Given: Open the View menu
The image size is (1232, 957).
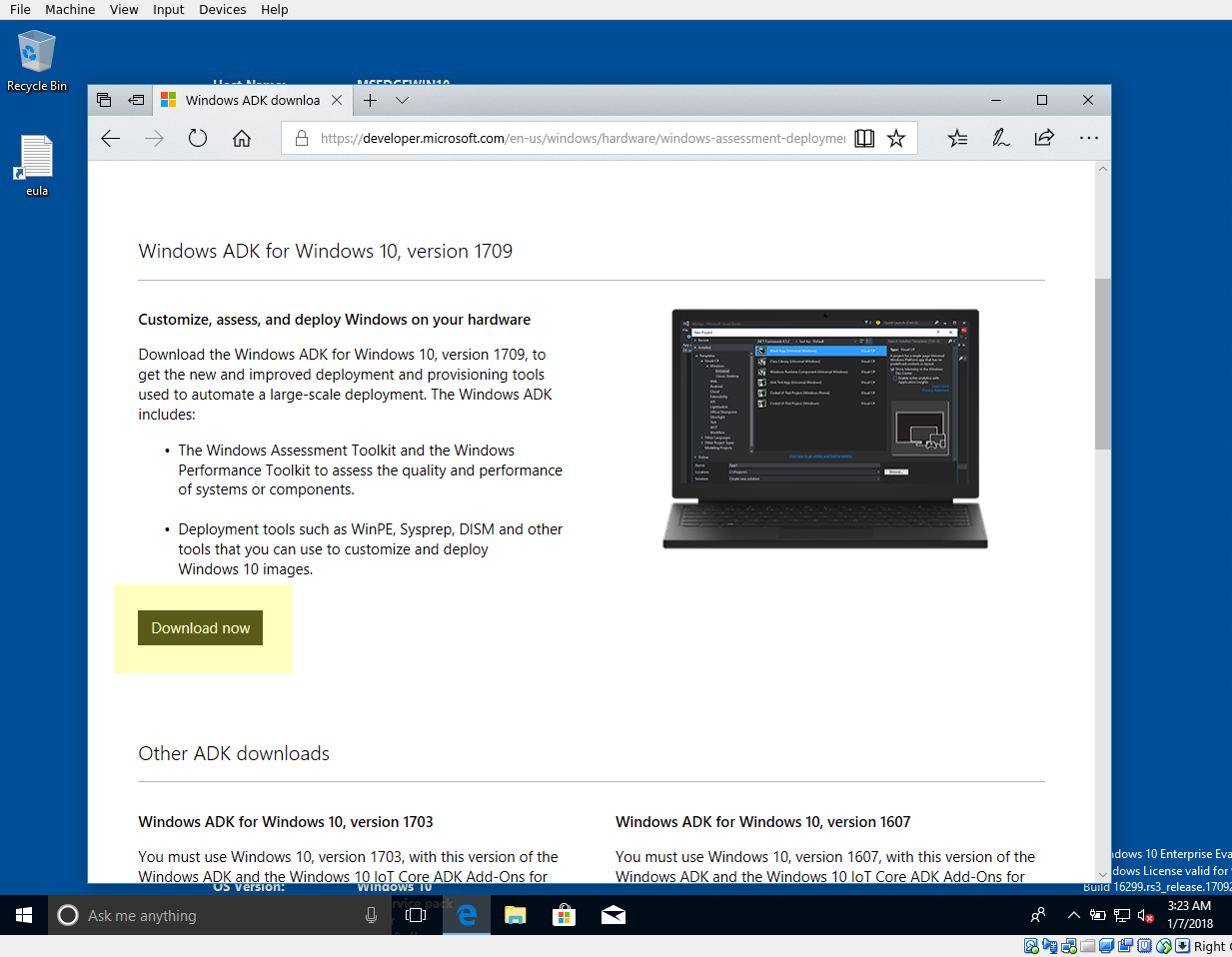Looking at the screenshot, I should (x=124, y=9).
